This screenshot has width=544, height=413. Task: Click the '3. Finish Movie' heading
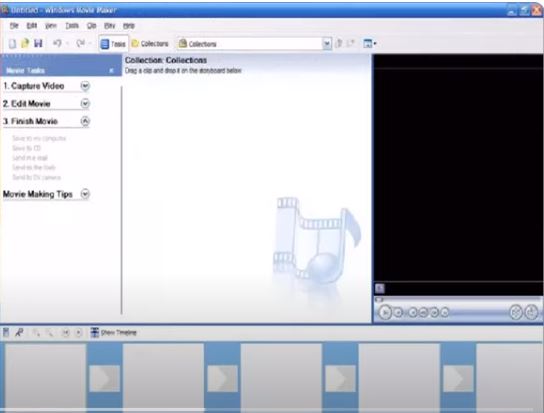(31, 121)
